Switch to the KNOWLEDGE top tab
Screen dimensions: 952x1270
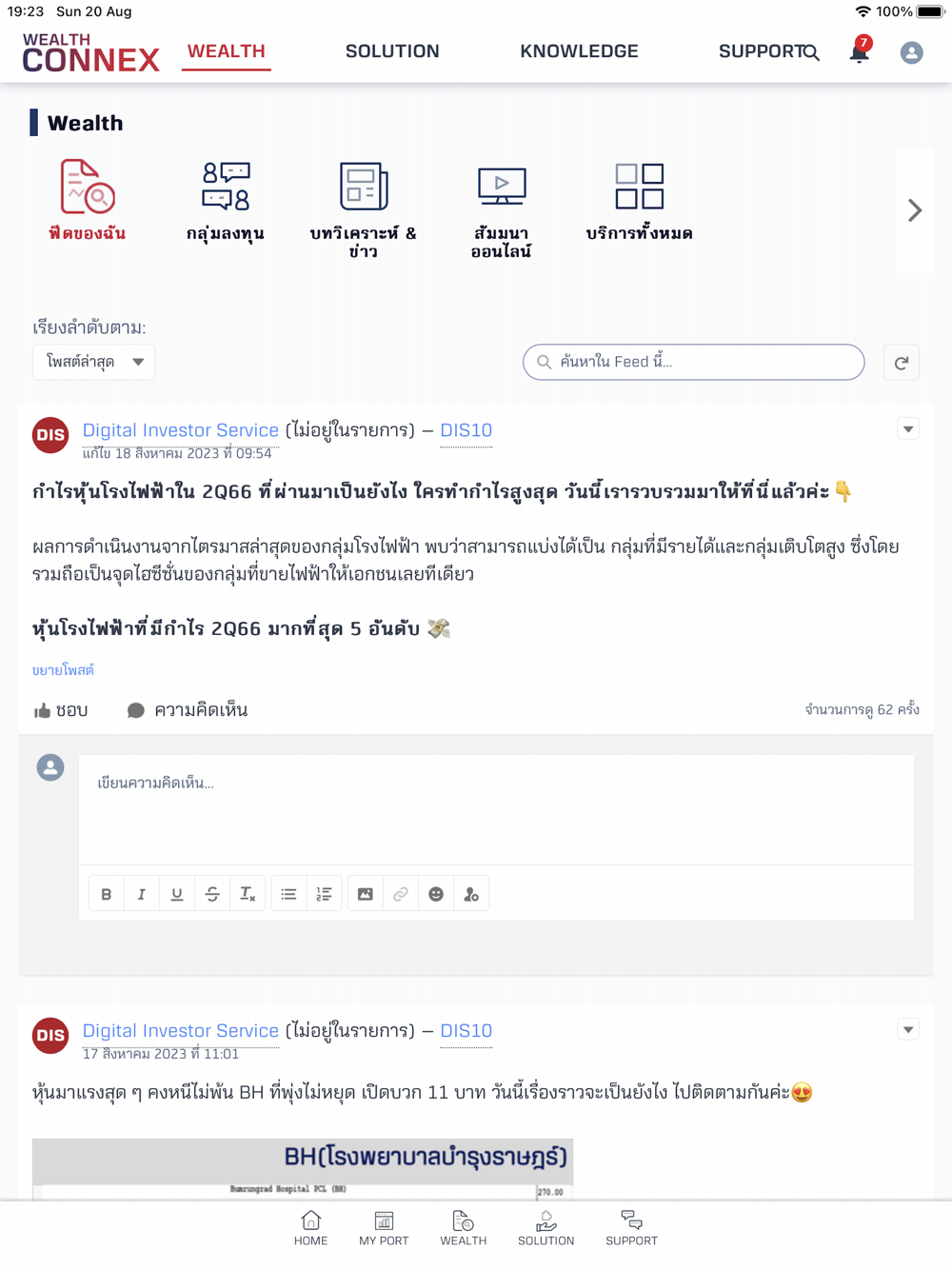click(x=579, y=51)
